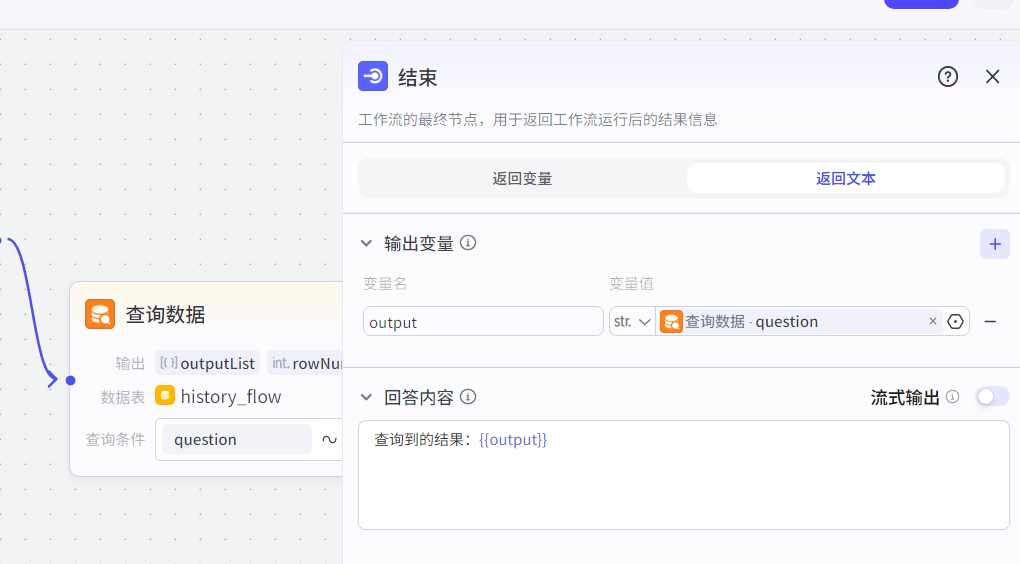Image resolution: width=1020 pixels, height=564 pixels.
Task: Clear the 查询数据 question reference
Action: click(933, 321)
